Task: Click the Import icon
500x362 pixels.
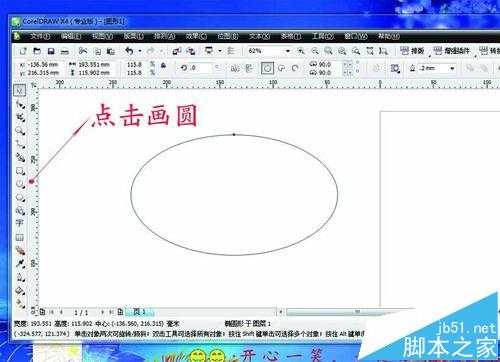Action: click(176, 51)
